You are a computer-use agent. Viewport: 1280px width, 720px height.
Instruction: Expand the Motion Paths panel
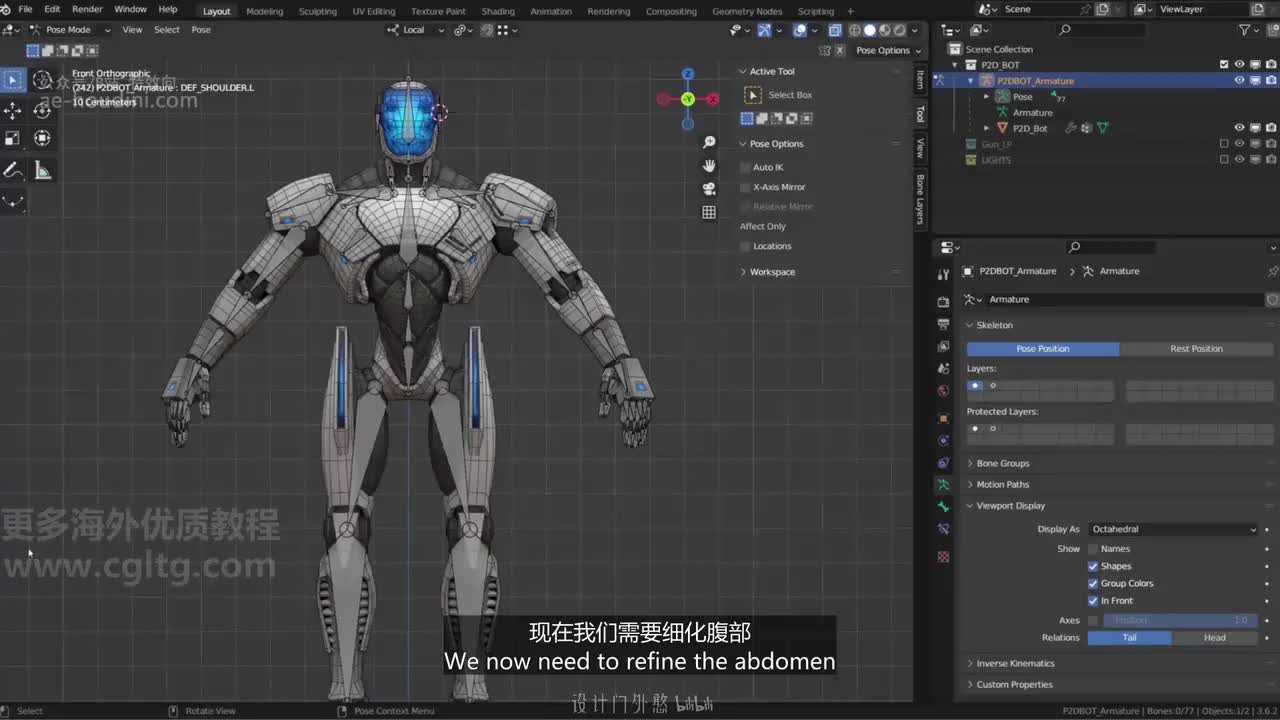click(1002, 484)
